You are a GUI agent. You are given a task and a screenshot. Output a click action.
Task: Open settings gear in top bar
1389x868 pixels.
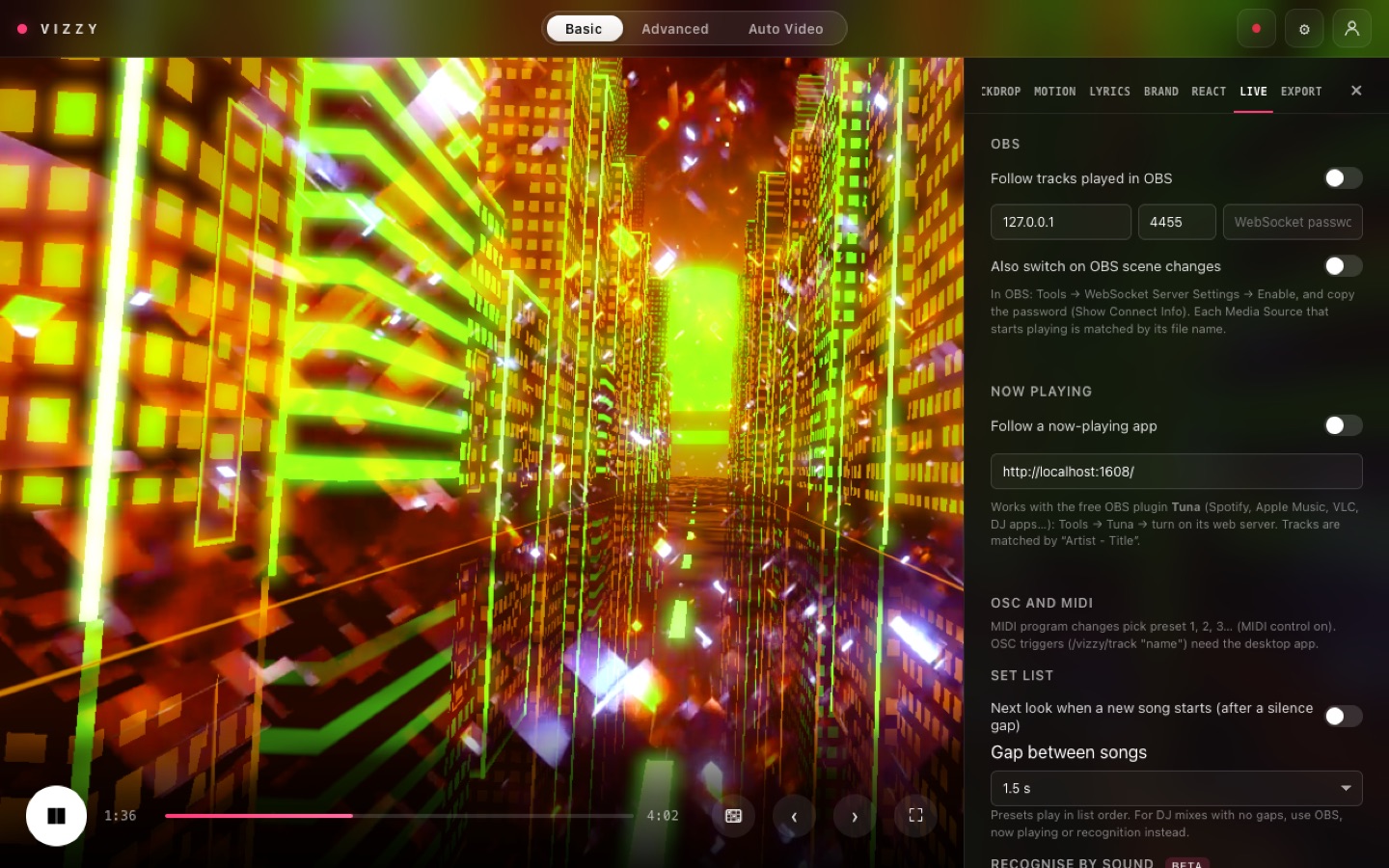(x=1304, y=29)
